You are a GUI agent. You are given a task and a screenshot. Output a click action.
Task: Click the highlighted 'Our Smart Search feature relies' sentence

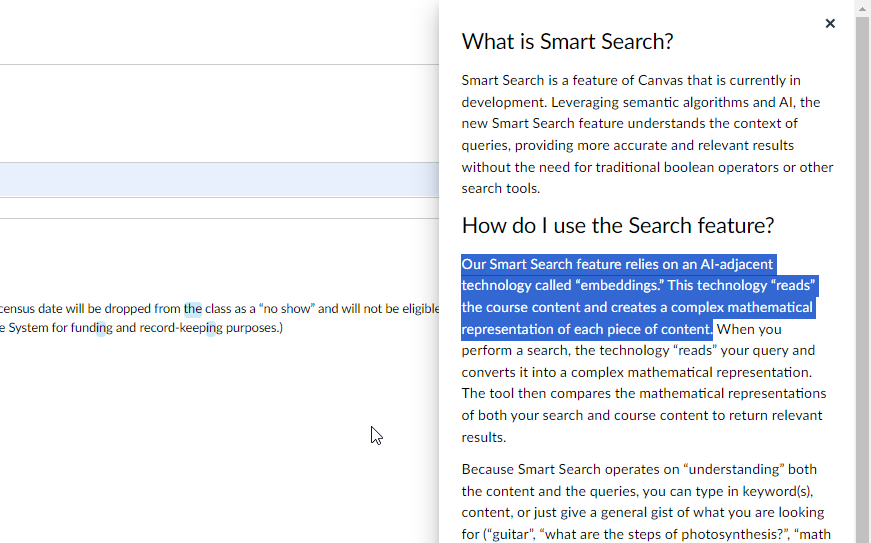pyautogui.click(x=639, y=296)
